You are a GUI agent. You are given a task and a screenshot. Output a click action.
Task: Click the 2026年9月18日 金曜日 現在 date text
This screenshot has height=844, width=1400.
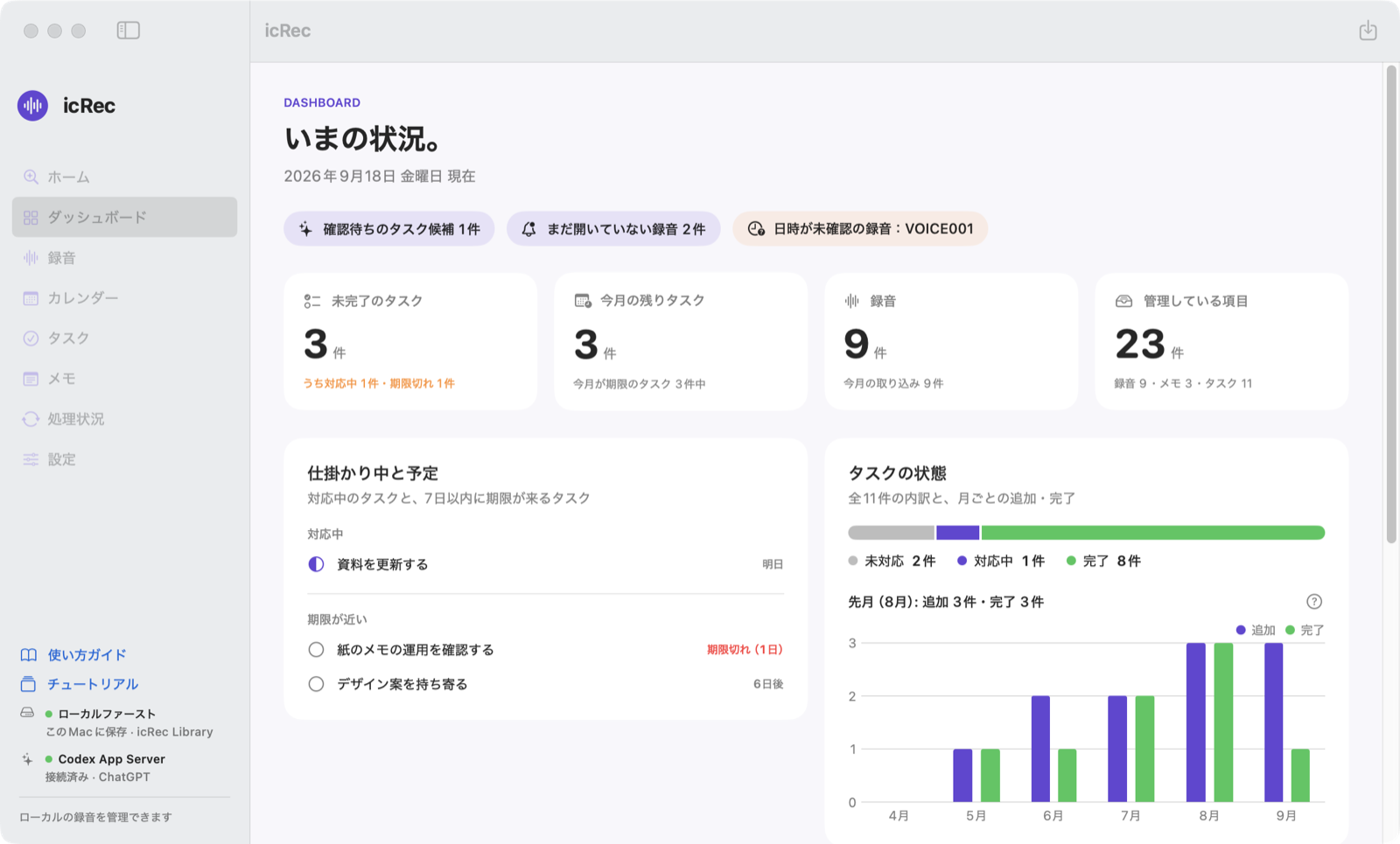click(380, 176)
